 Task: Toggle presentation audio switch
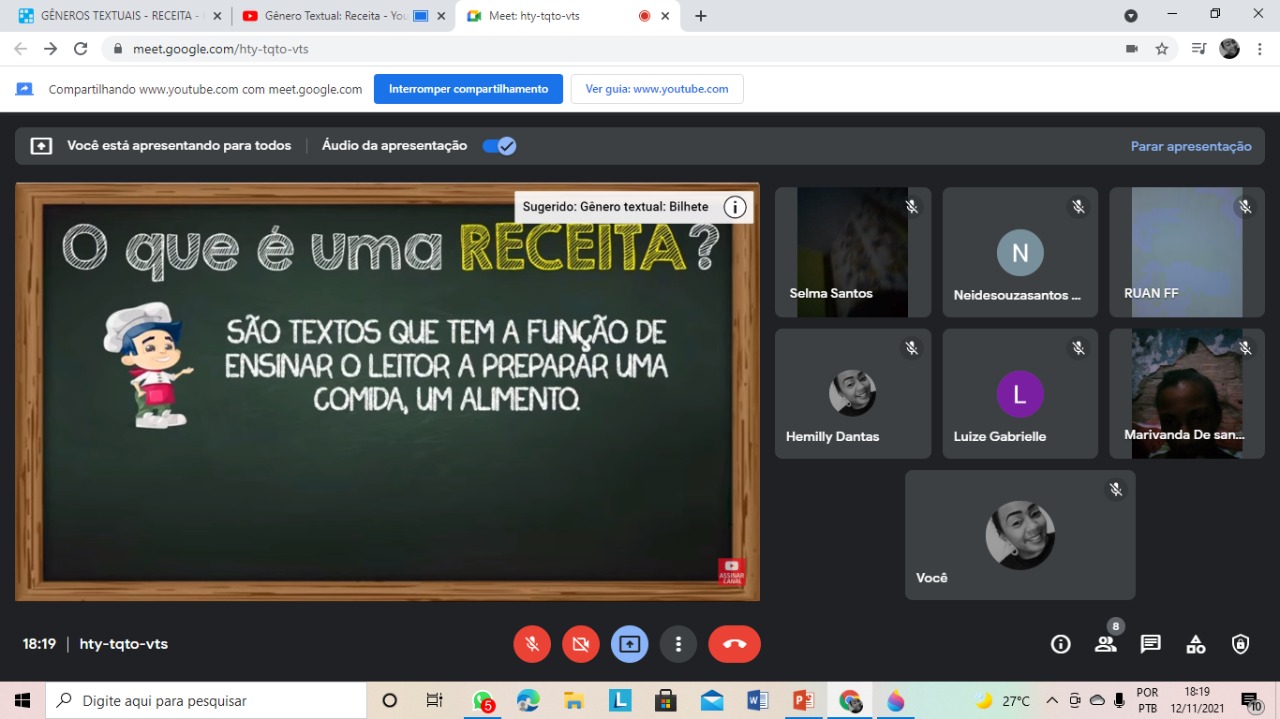pyautogui.click(x=499, y=146)
